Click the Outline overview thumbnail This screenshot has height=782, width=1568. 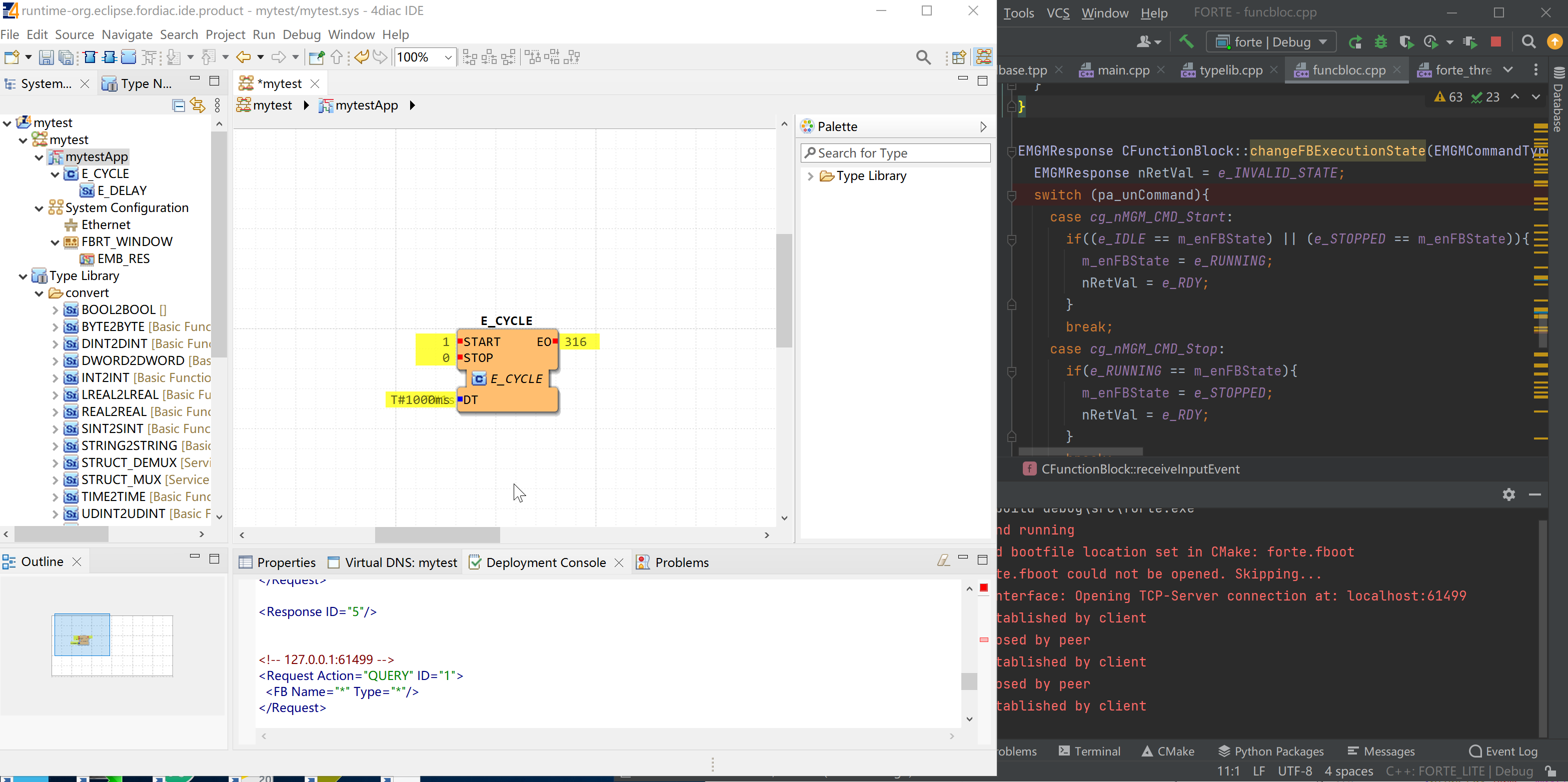coord(112,645)
